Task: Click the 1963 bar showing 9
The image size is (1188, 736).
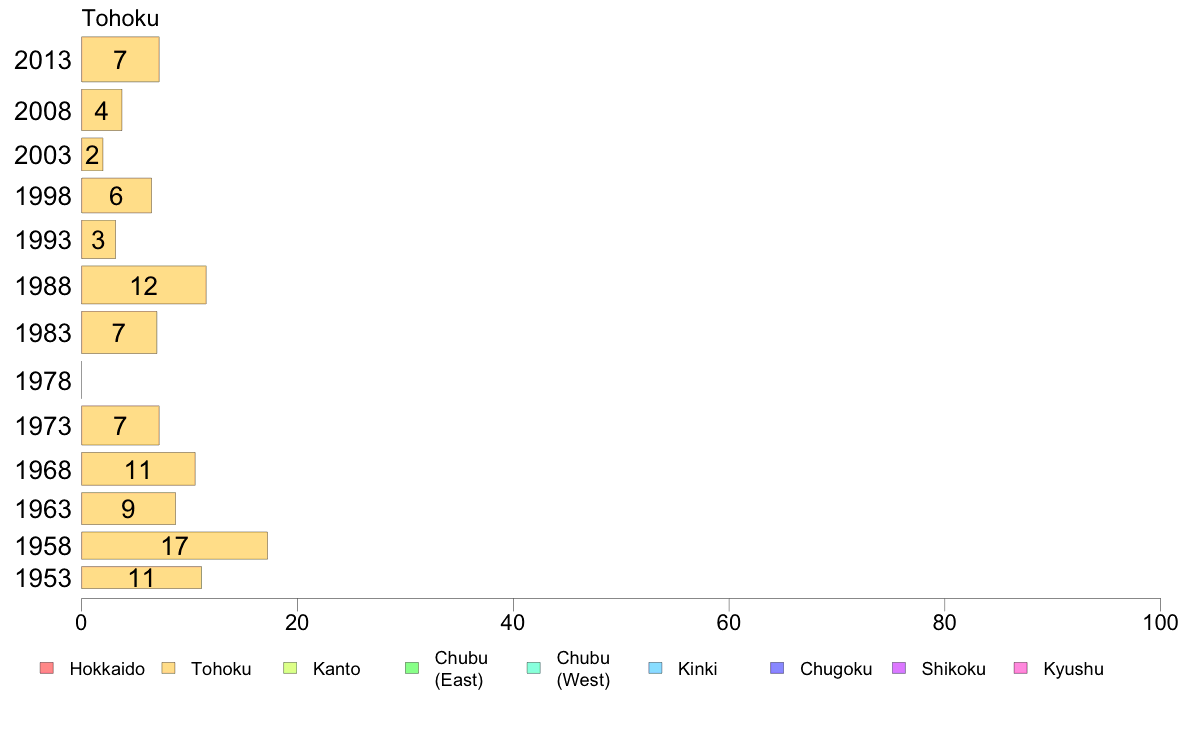Action: coord(129,509)
